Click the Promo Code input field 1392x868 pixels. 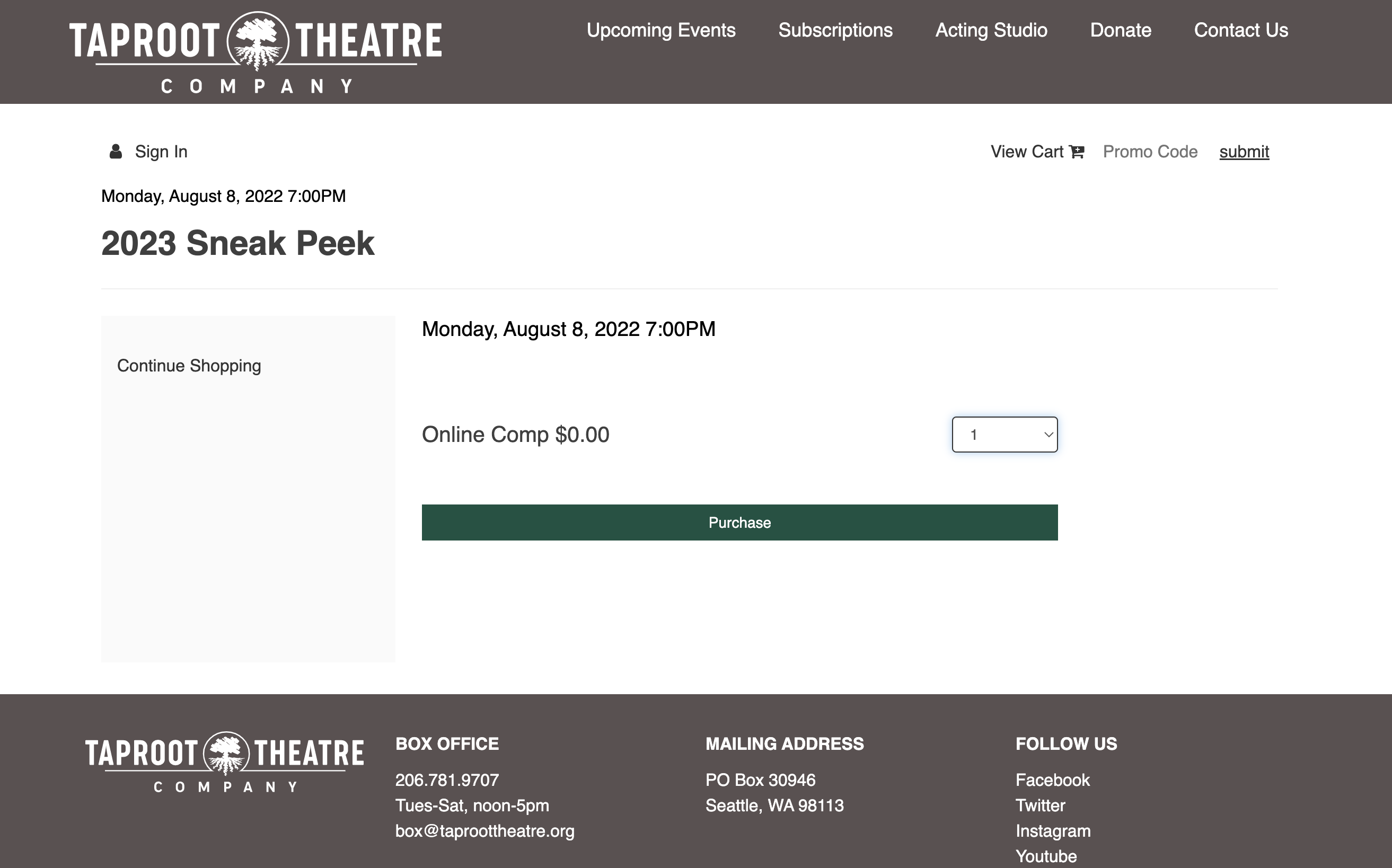[x=1150, y=152]
